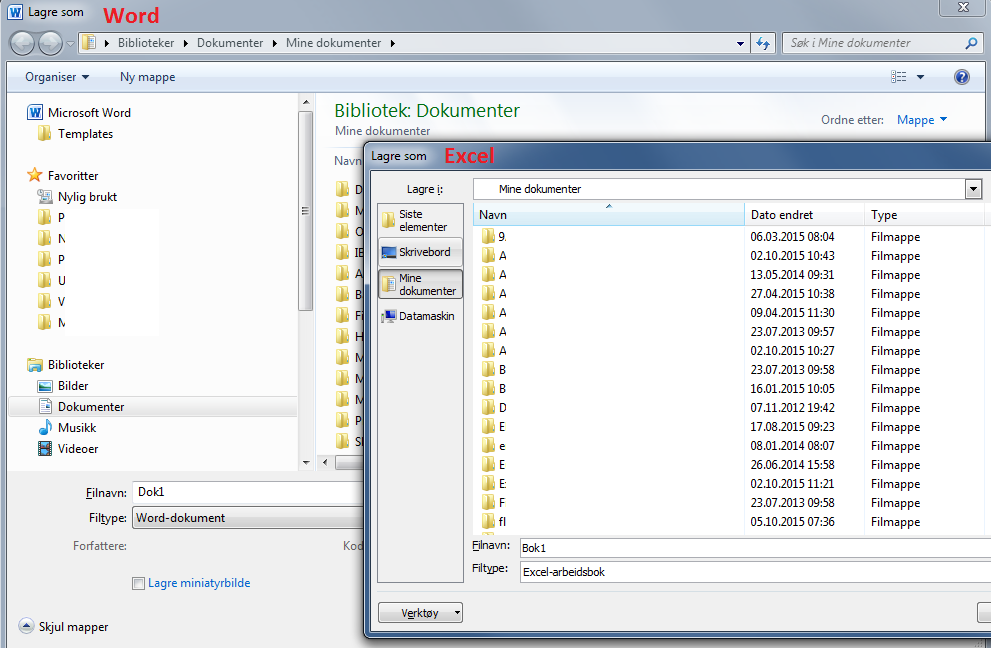Select folder dated 08.01.2014 08:07
The image size is (991, 648).
[x=729, y=446]
